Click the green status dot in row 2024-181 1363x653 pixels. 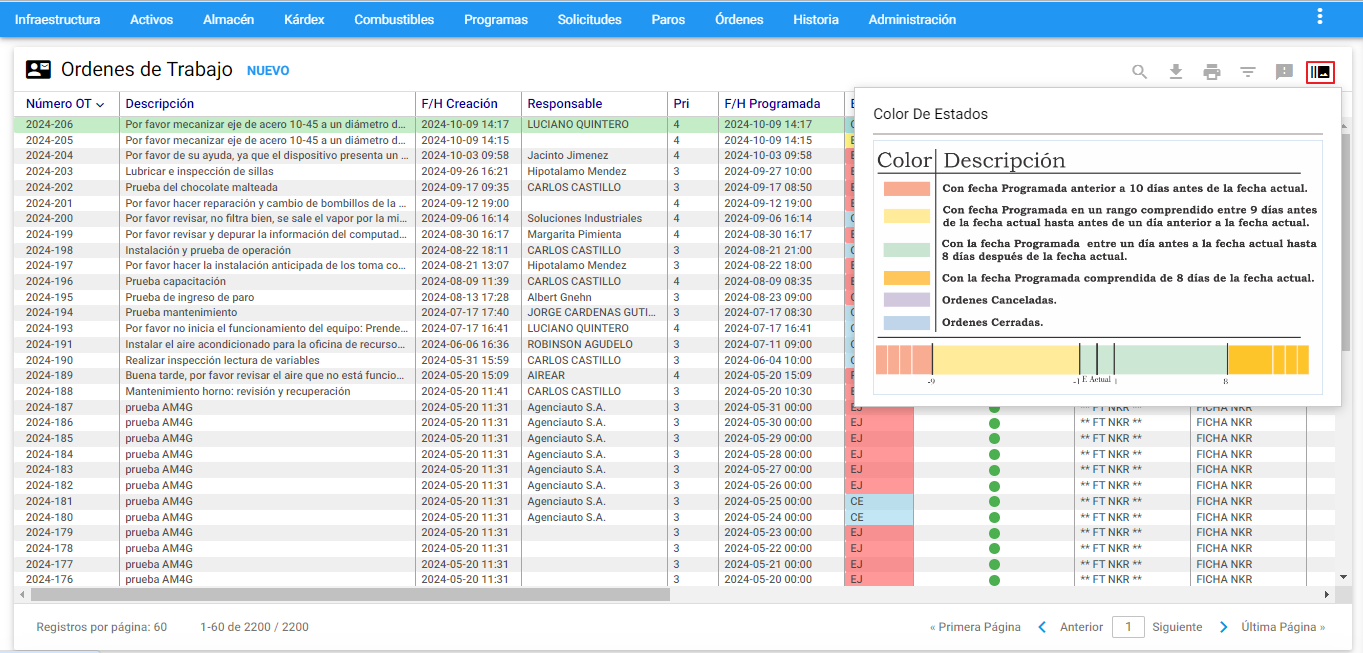click(994, 502)
